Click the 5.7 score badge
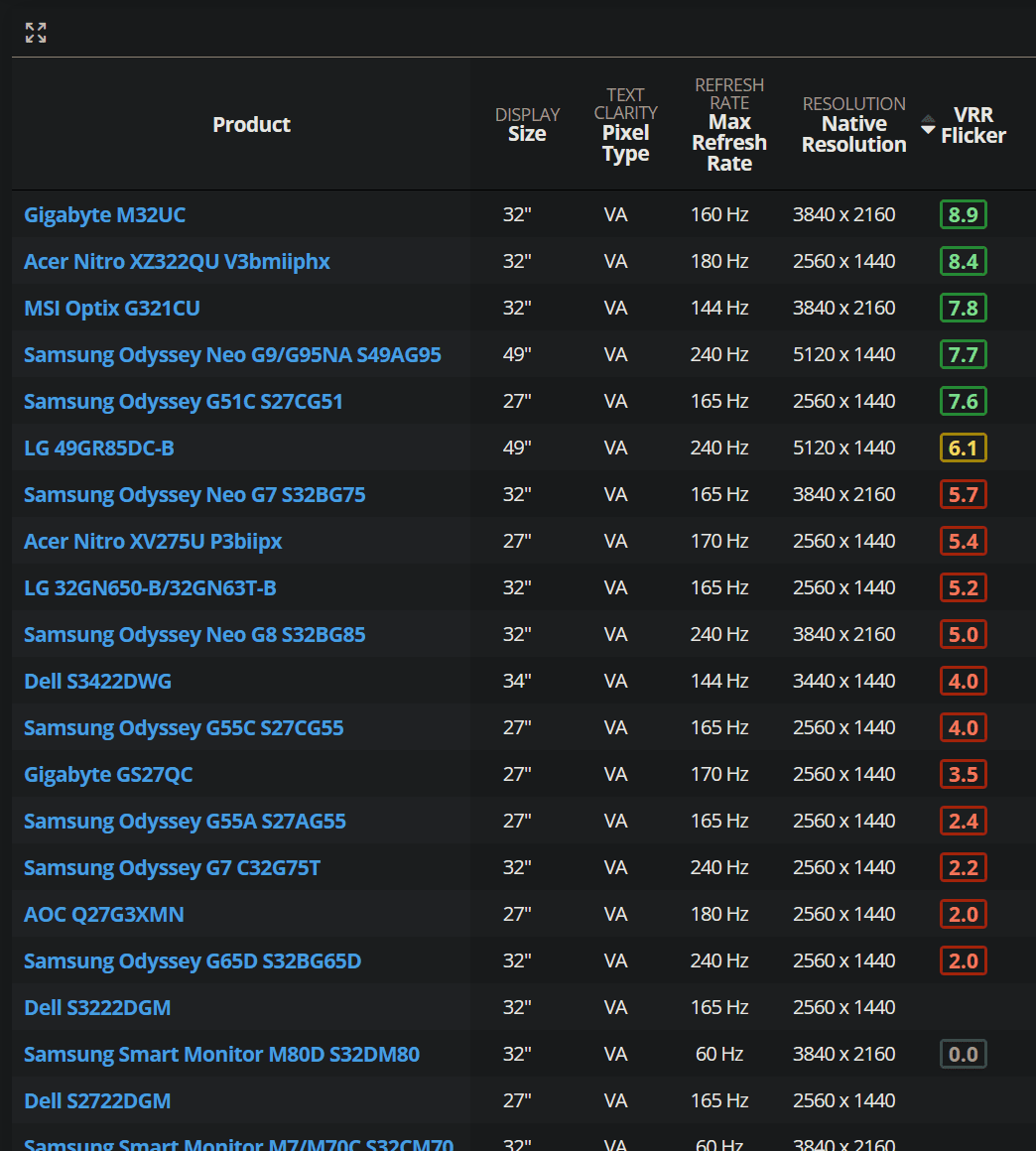Viewport: 1036px width, 1151px height. pyautogui.click(x=964, y=495)
